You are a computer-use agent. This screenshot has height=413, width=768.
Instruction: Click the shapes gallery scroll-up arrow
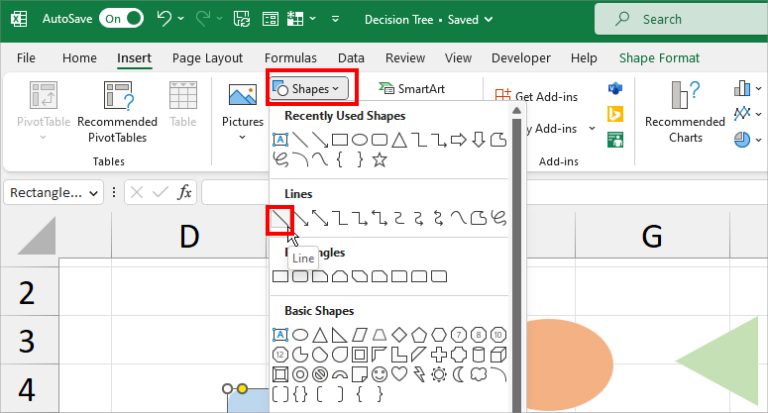[x=516, y=112]
